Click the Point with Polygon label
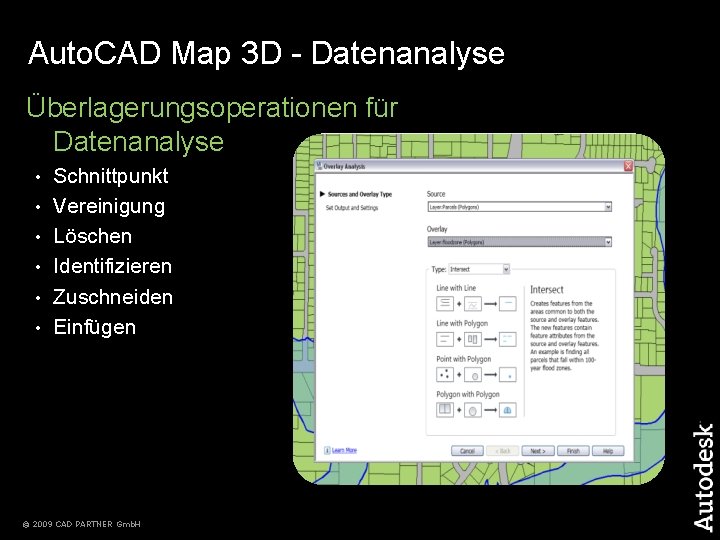This screenshot has height=540, width=720. coord(463,359)
